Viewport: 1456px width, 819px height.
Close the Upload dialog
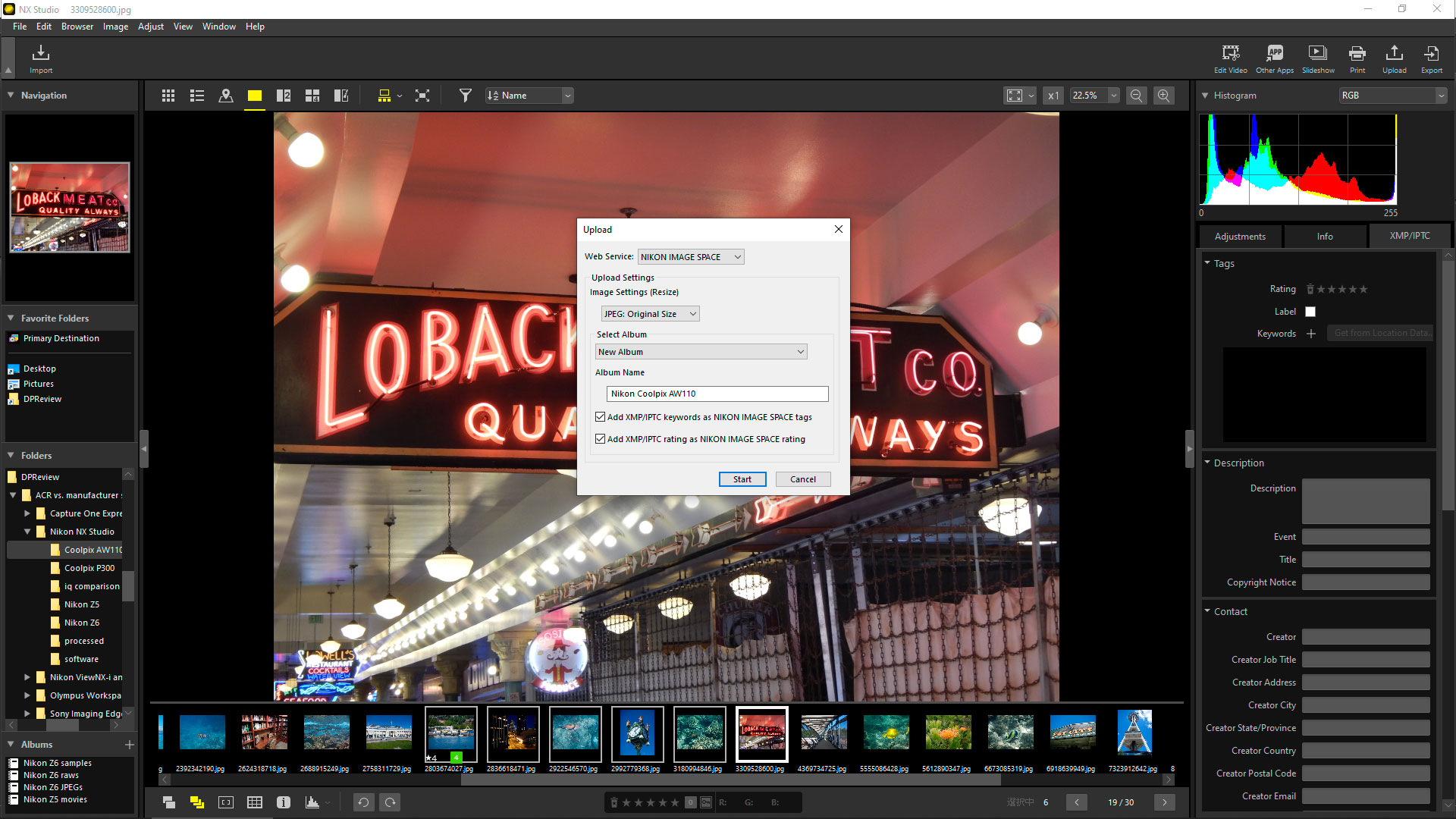click(839, 230)
